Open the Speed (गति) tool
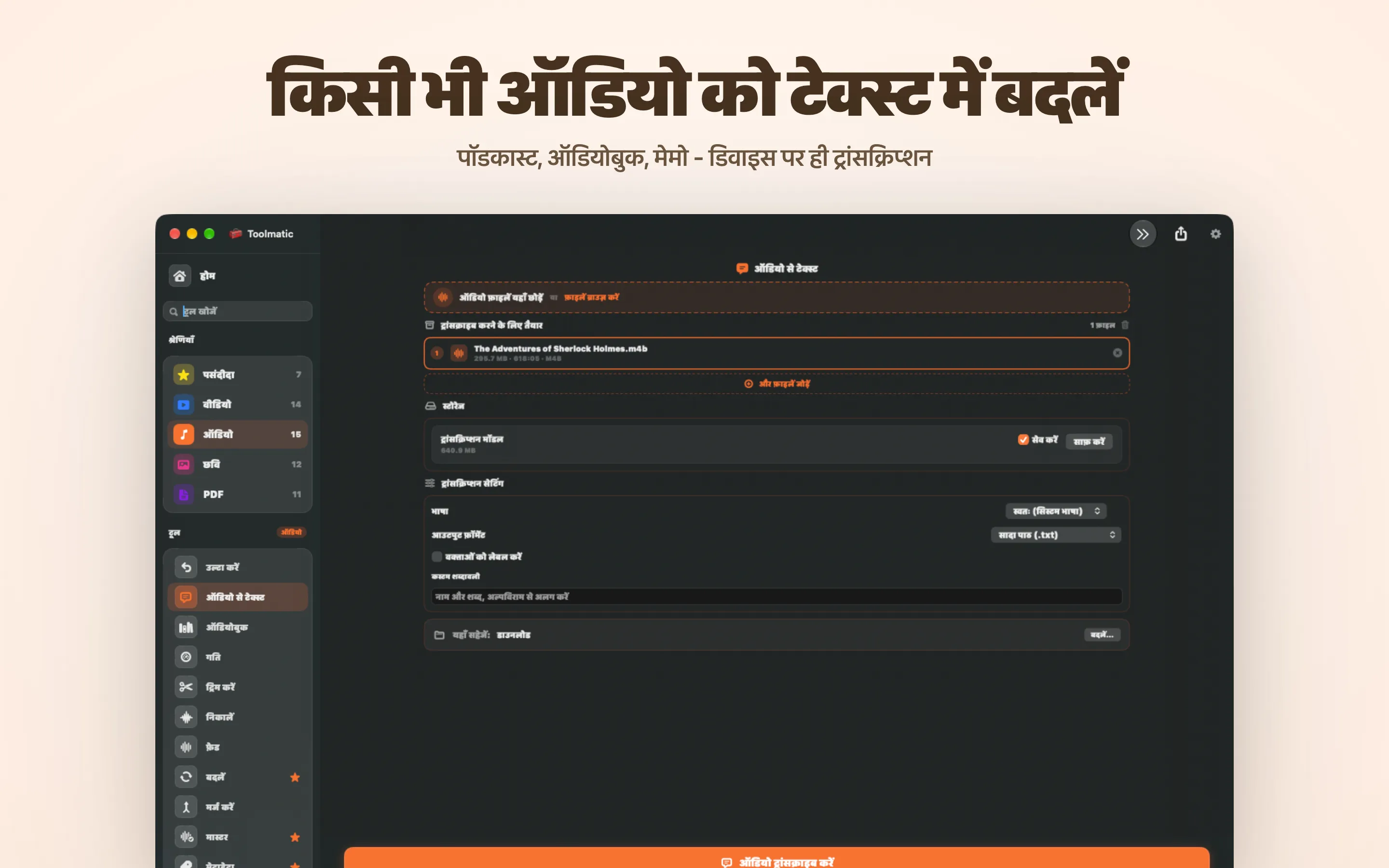Screen dimensions: 1389x868 (x=238, y=657)
